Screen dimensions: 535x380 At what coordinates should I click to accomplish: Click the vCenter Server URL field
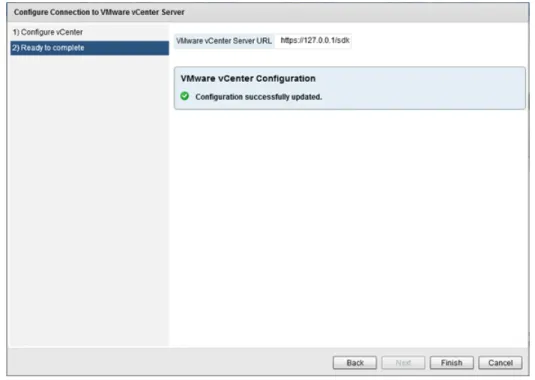point(314,41)
